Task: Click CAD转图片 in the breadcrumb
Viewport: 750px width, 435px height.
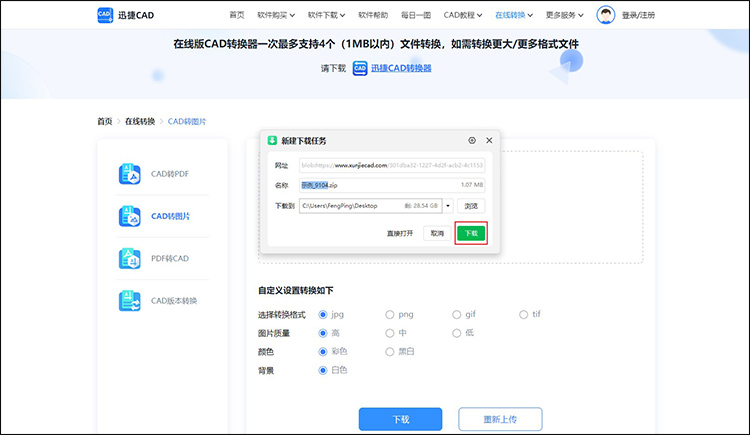Action: [x=187, y=122]
